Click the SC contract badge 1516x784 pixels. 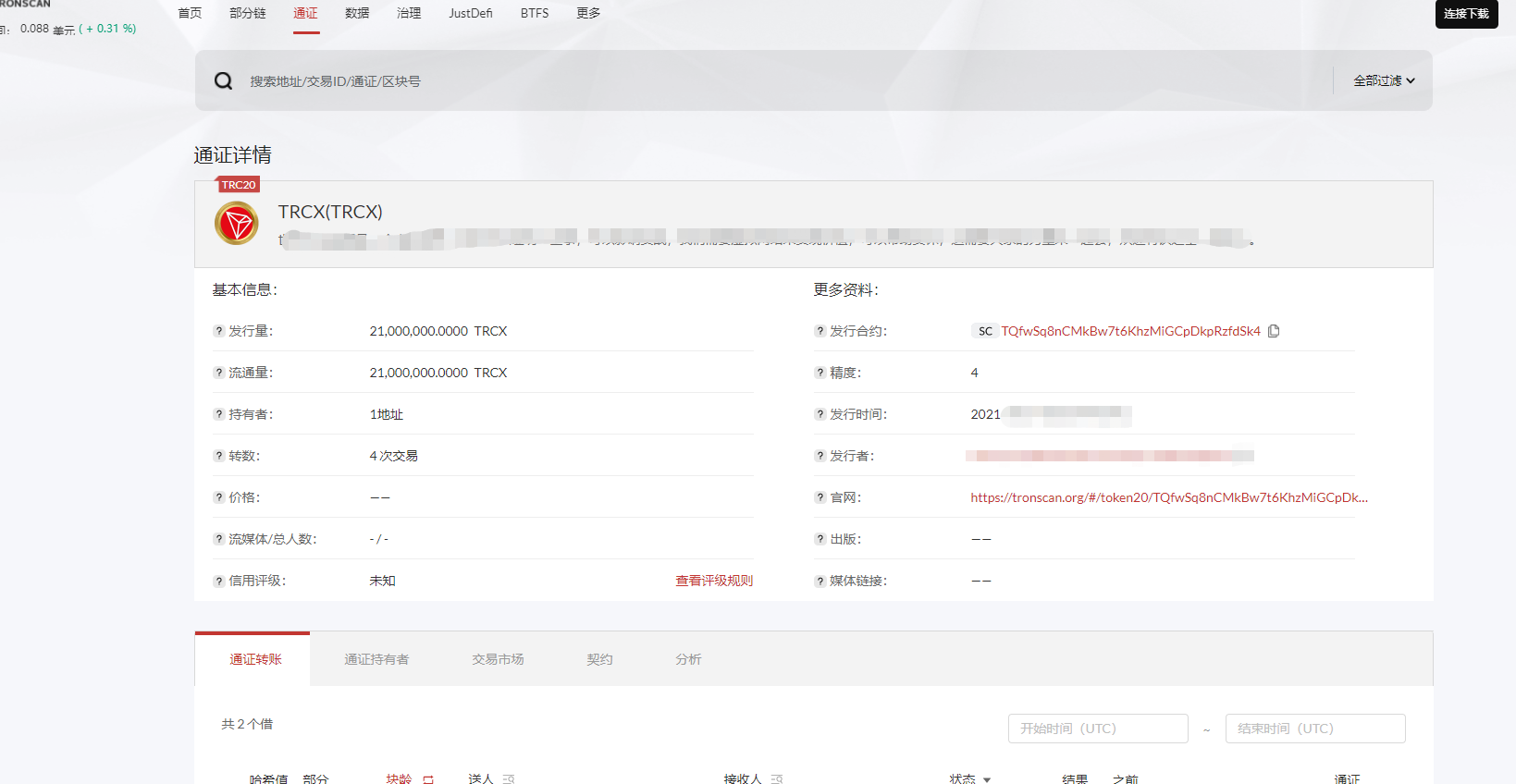coord(985,331)
